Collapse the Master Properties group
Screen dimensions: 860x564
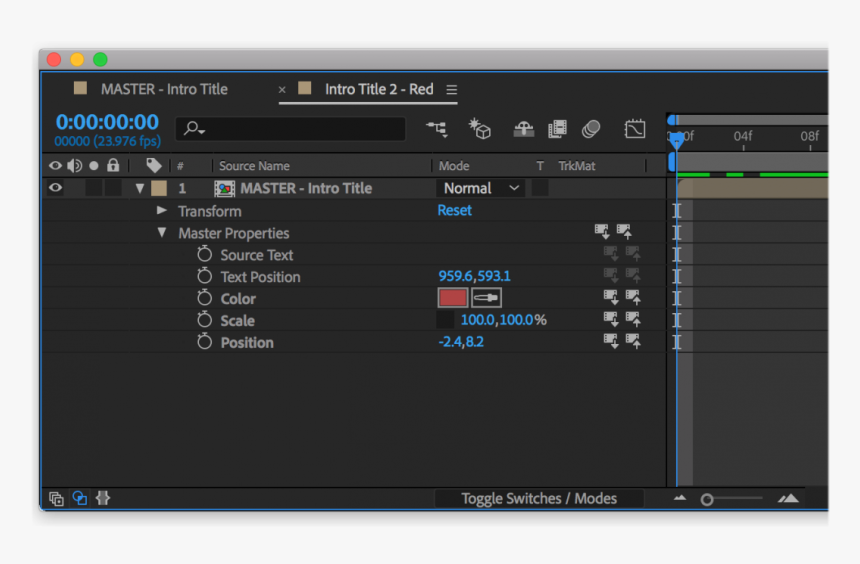click(x=162, y=233)
